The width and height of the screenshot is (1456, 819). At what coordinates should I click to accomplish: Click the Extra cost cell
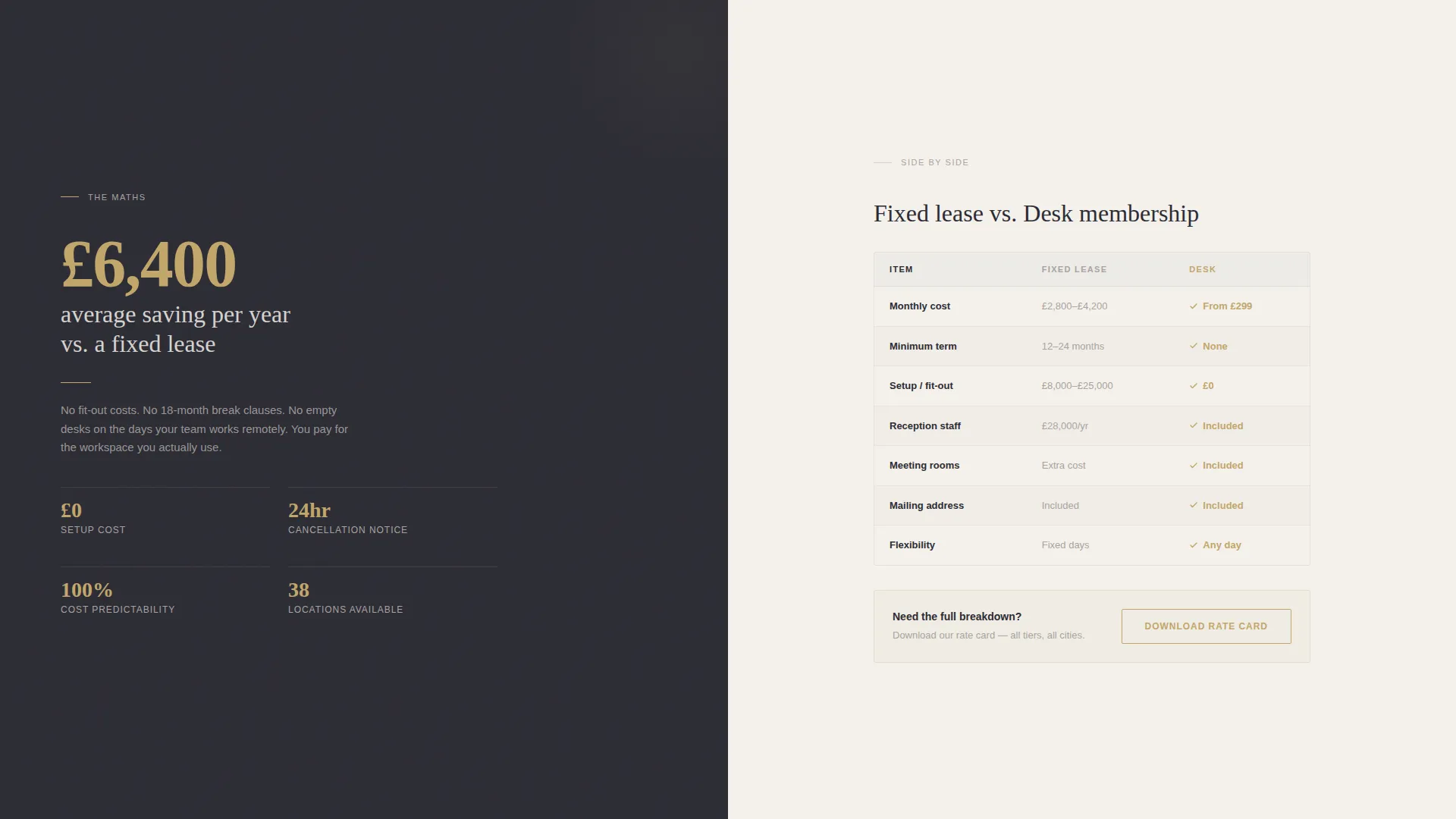[1063, 466]
